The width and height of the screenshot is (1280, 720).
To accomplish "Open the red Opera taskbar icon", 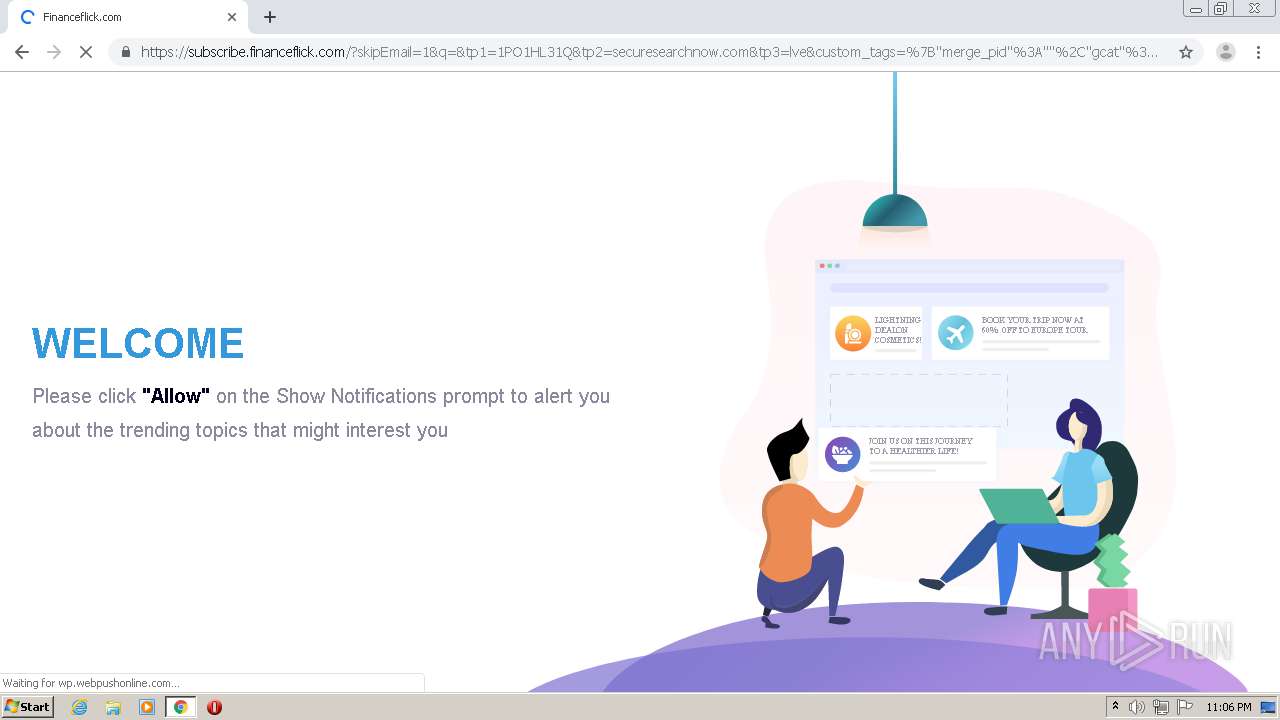I will coord(214,707).
